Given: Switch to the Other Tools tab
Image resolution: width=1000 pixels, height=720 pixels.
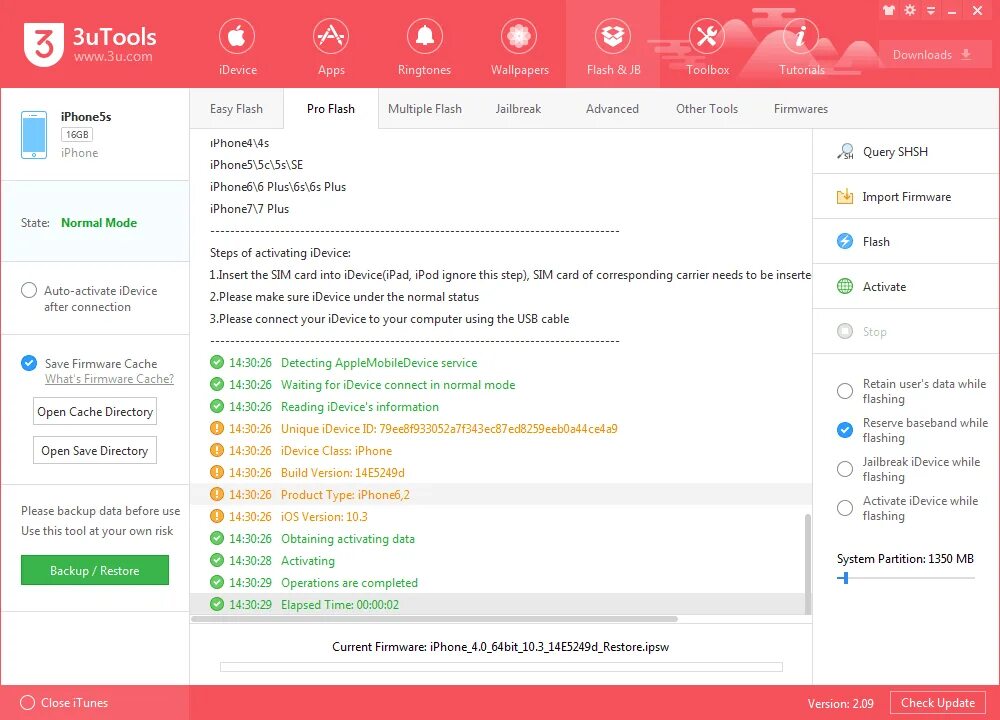Looking at the screenshot, I should click(x=707, y=108).
